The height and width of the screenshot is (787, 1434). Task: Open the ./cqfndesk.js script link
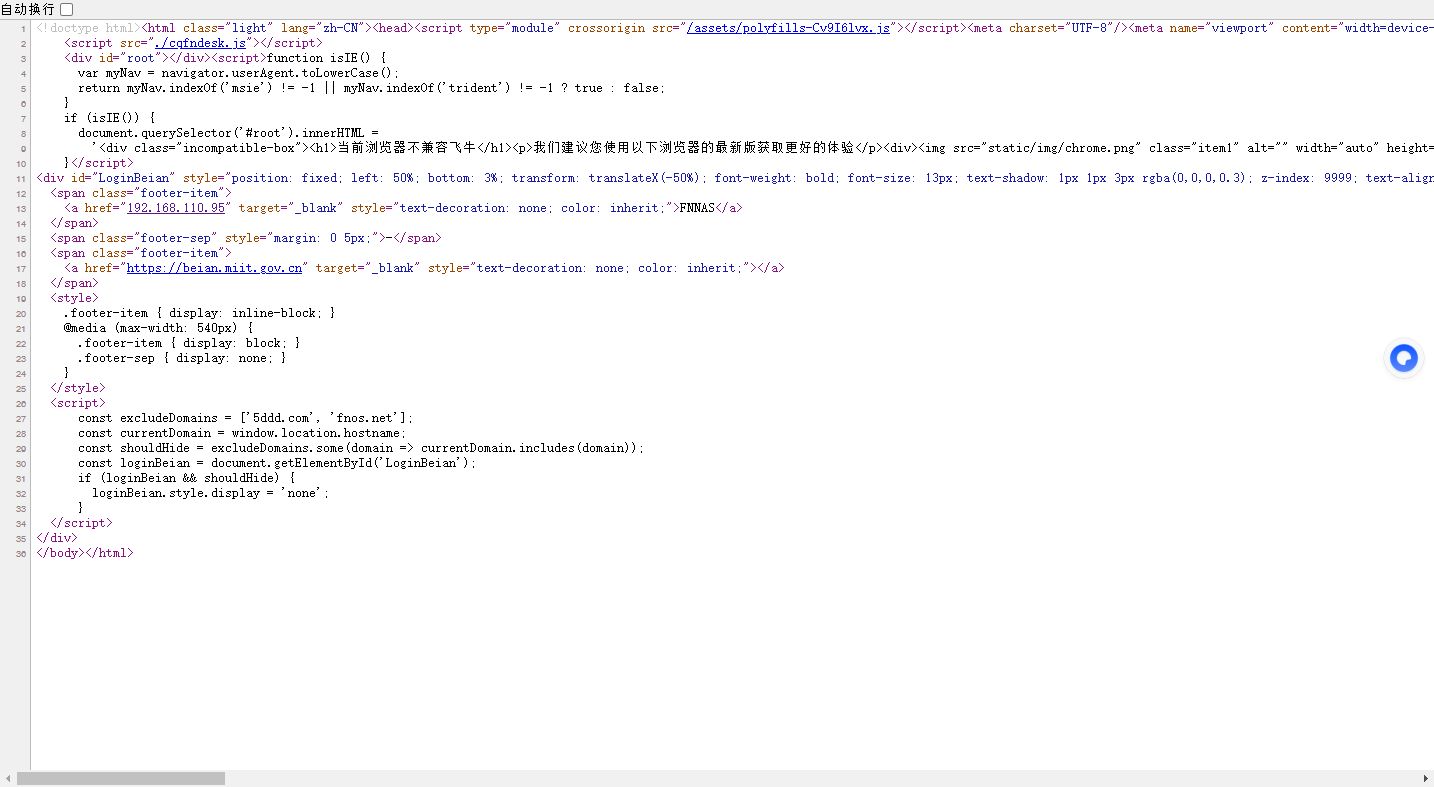(x=200, y=42)
